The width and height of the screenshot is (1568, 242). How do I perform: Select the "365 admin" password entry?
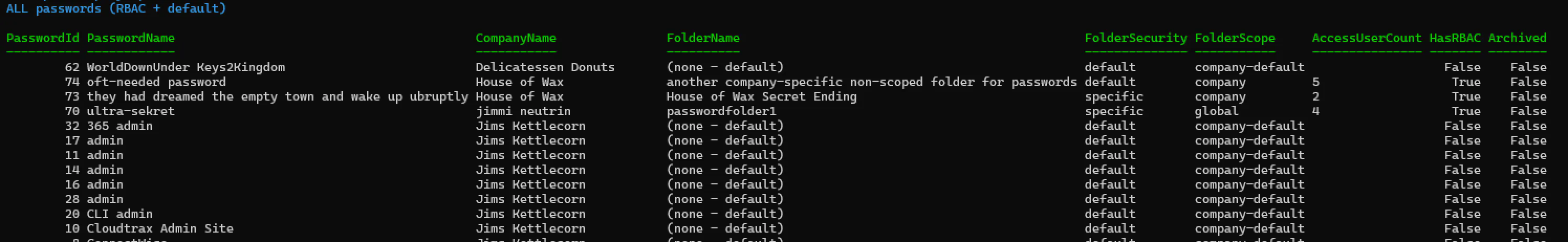point(119,126)
